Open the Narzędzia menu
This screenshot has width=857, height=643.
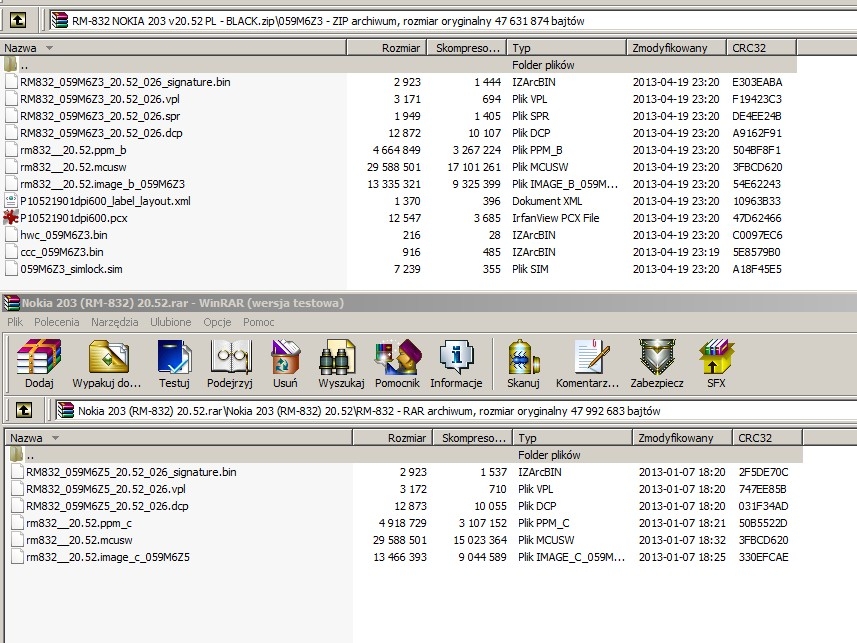(115, 322)
